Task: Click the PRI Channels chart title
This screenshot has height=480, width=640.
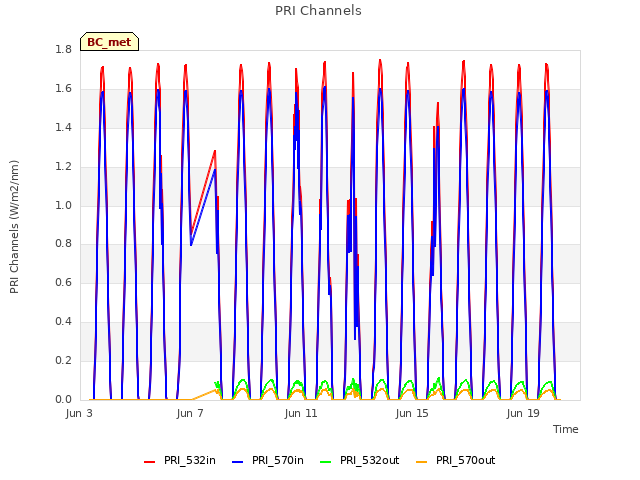Action: (318, 11)
